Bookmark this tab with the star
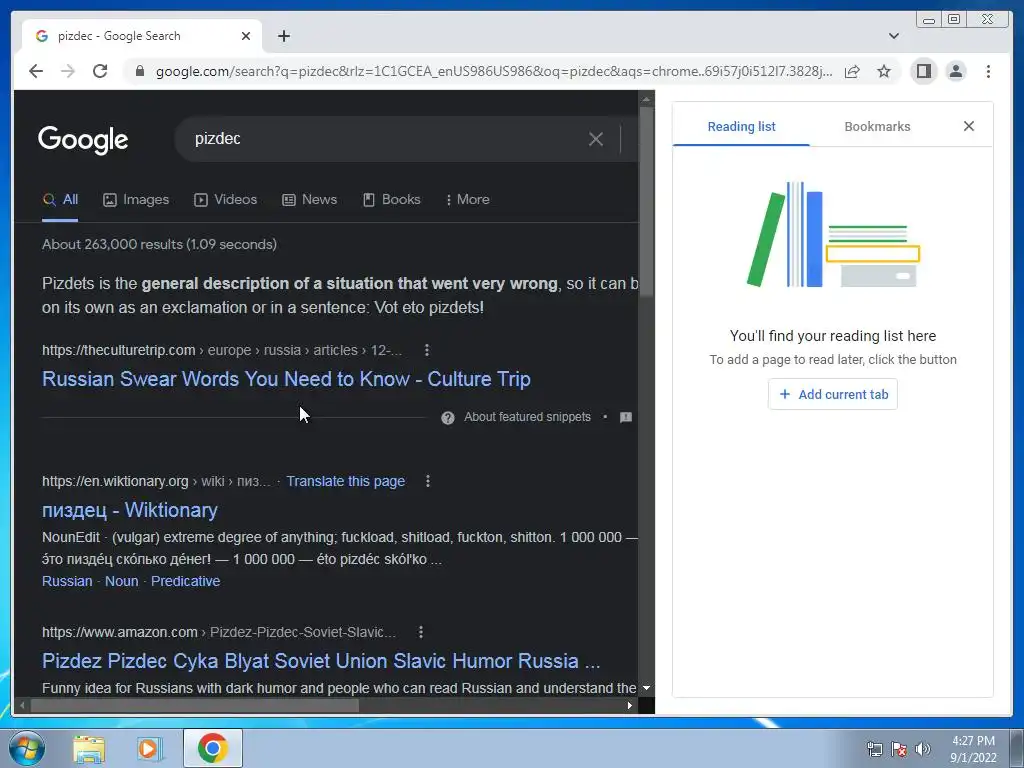Viewport: 1024px width, 768px height. coord(884,71)
